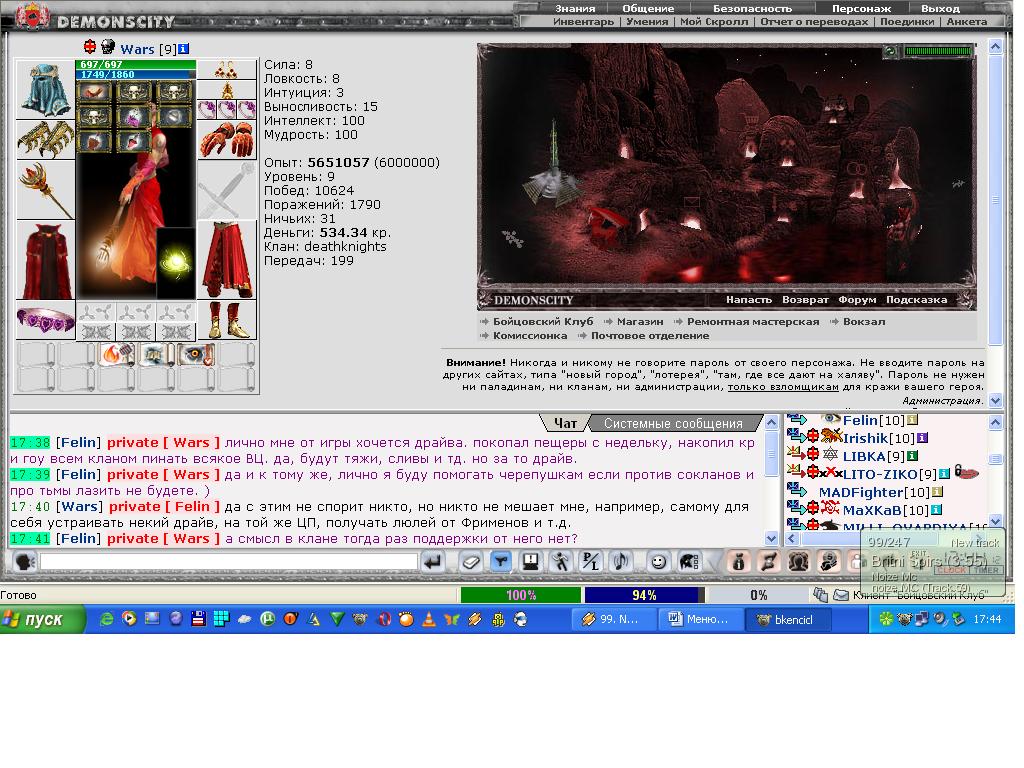Select player Irishik[10] in user list
Screen dimensions: 1024x768
tap(879, 438)
